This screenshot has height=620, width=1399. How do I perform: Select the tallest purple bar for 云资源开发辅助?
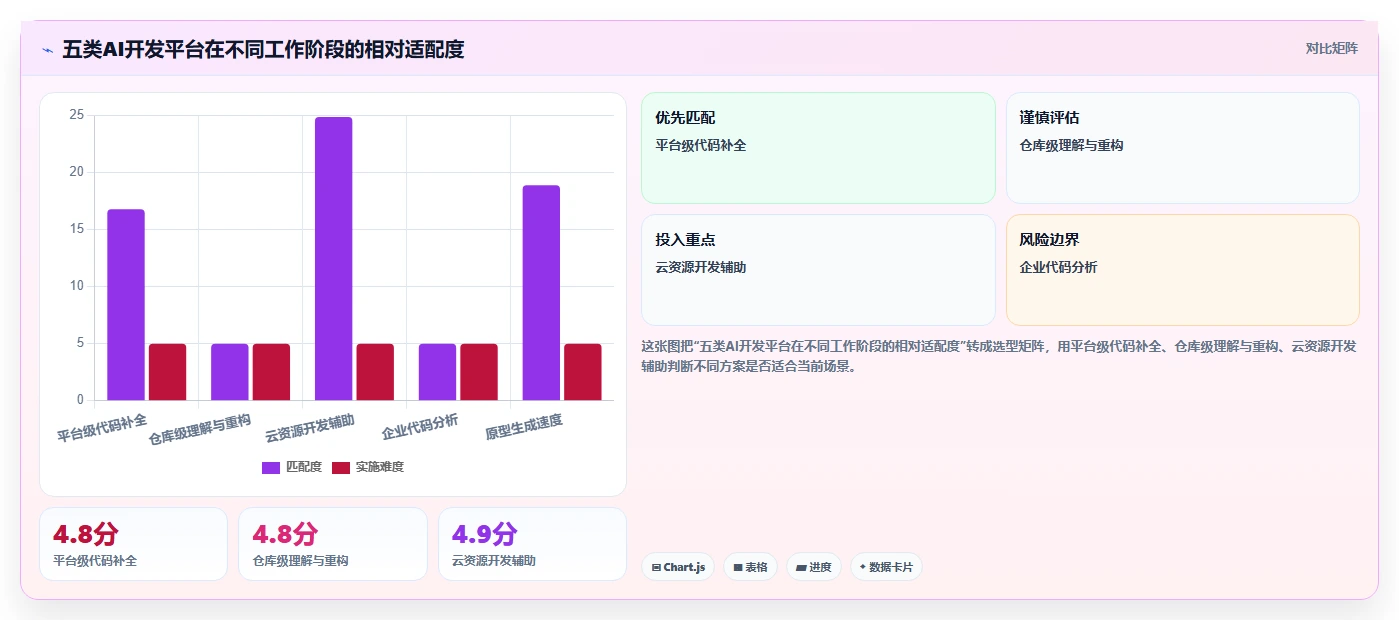333,259
